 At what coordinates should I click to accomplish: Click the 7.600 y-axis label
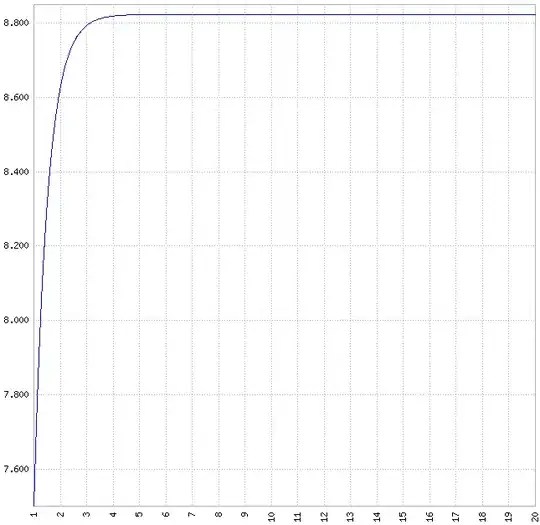[x=16, y=469]
